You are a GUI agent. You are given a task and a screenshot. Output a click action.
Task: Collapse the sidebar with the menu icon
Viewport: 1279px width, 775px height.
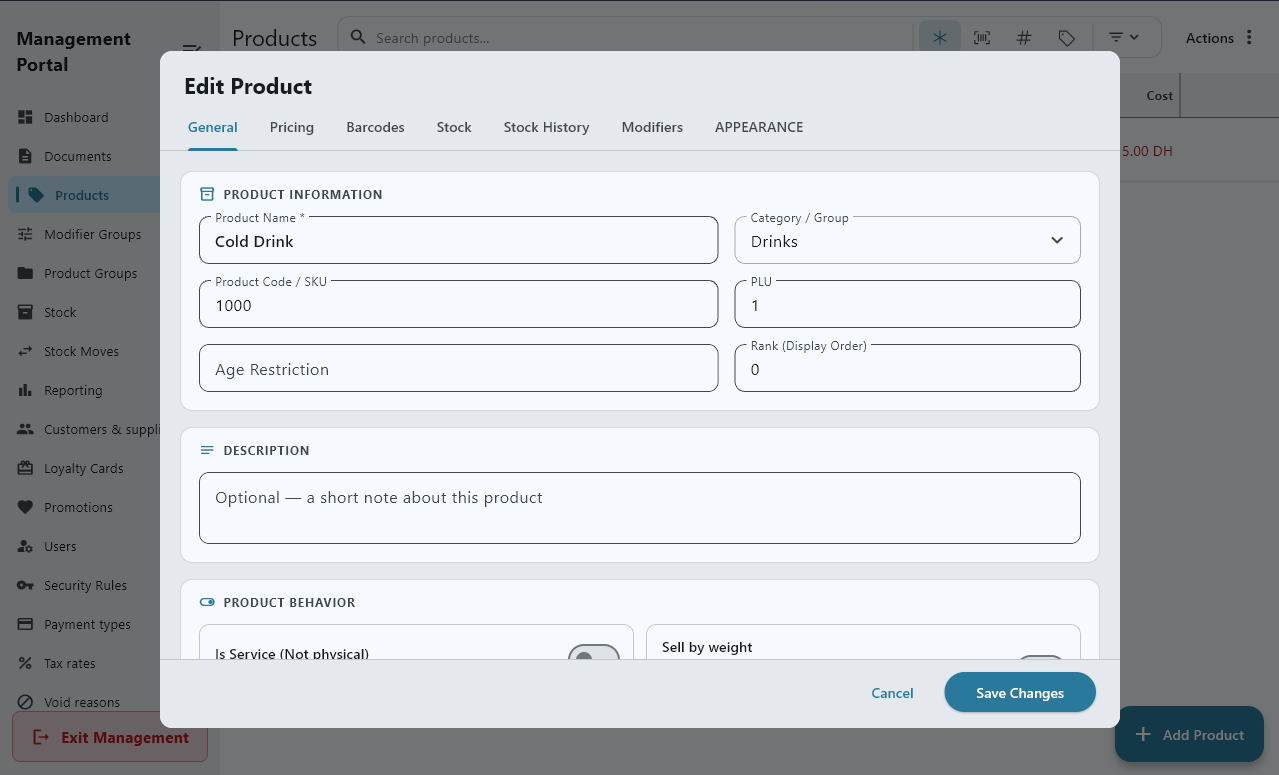(x=192, y=48)
